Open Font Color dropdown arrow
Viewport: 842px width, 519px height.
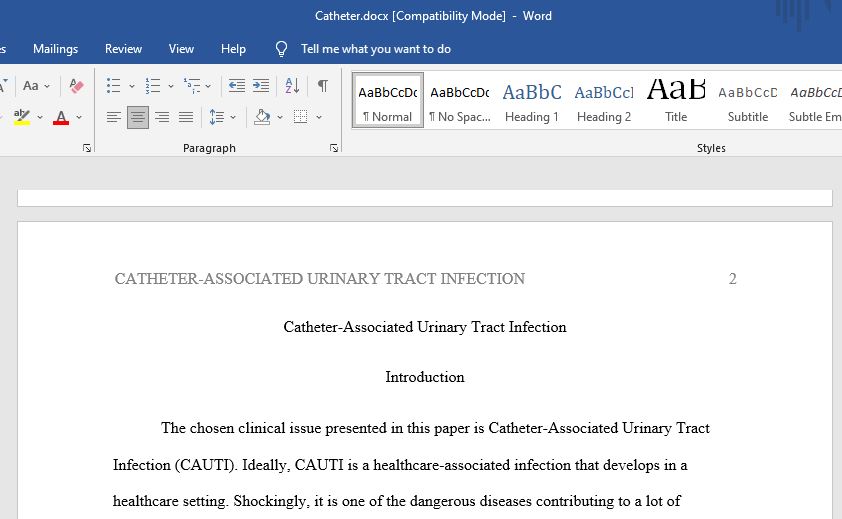pos(79,117)
